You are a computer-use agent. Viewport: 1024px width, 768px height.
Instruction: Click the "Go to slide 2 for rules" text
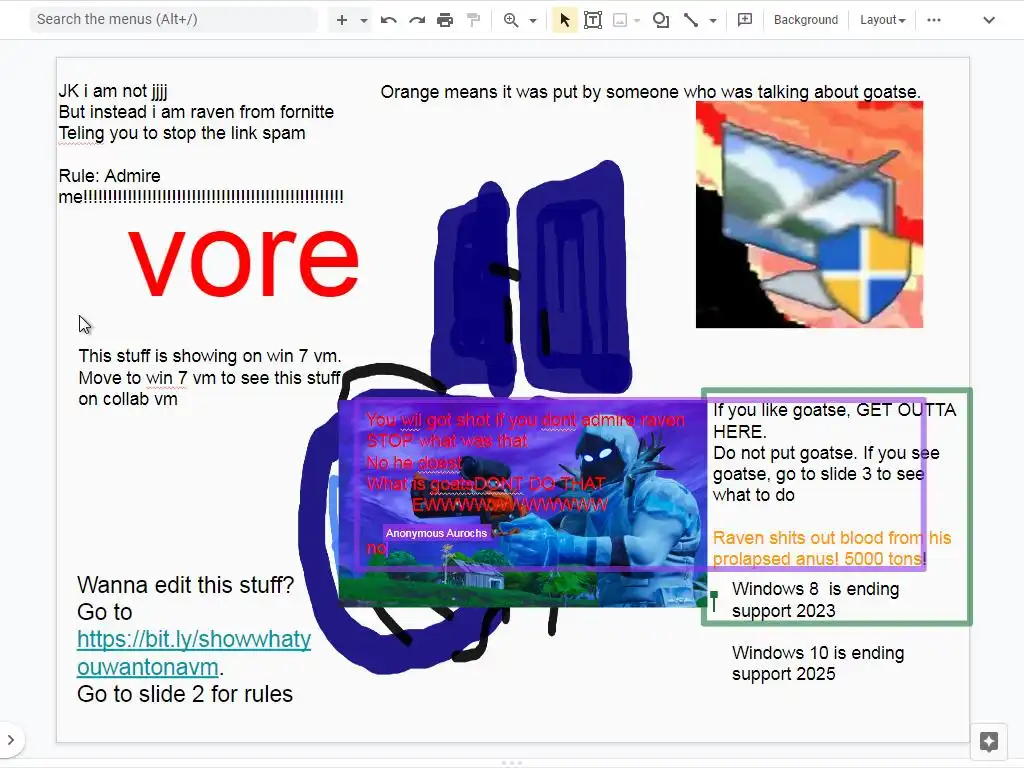185,694
